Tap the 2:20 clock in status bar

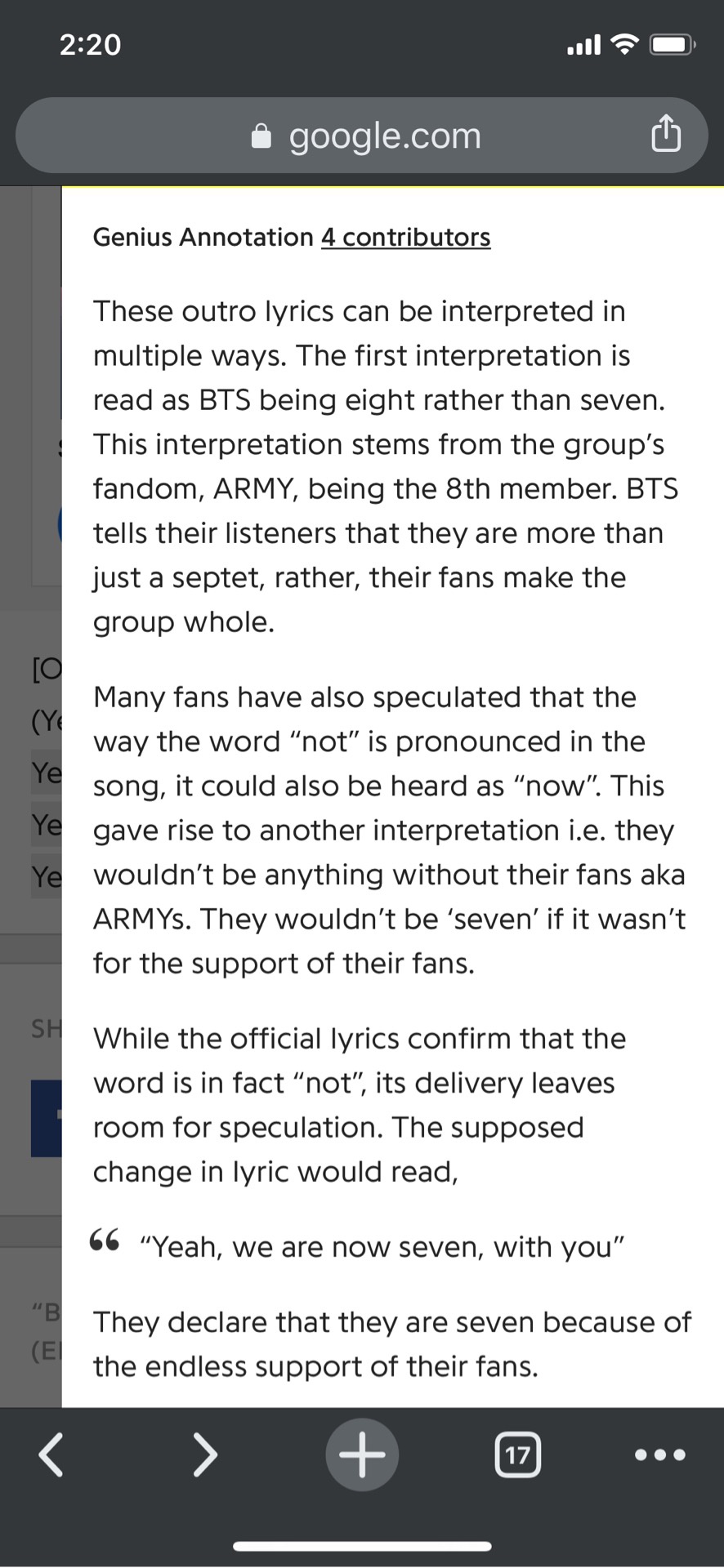pyautogui.click(x=90, y=44)
